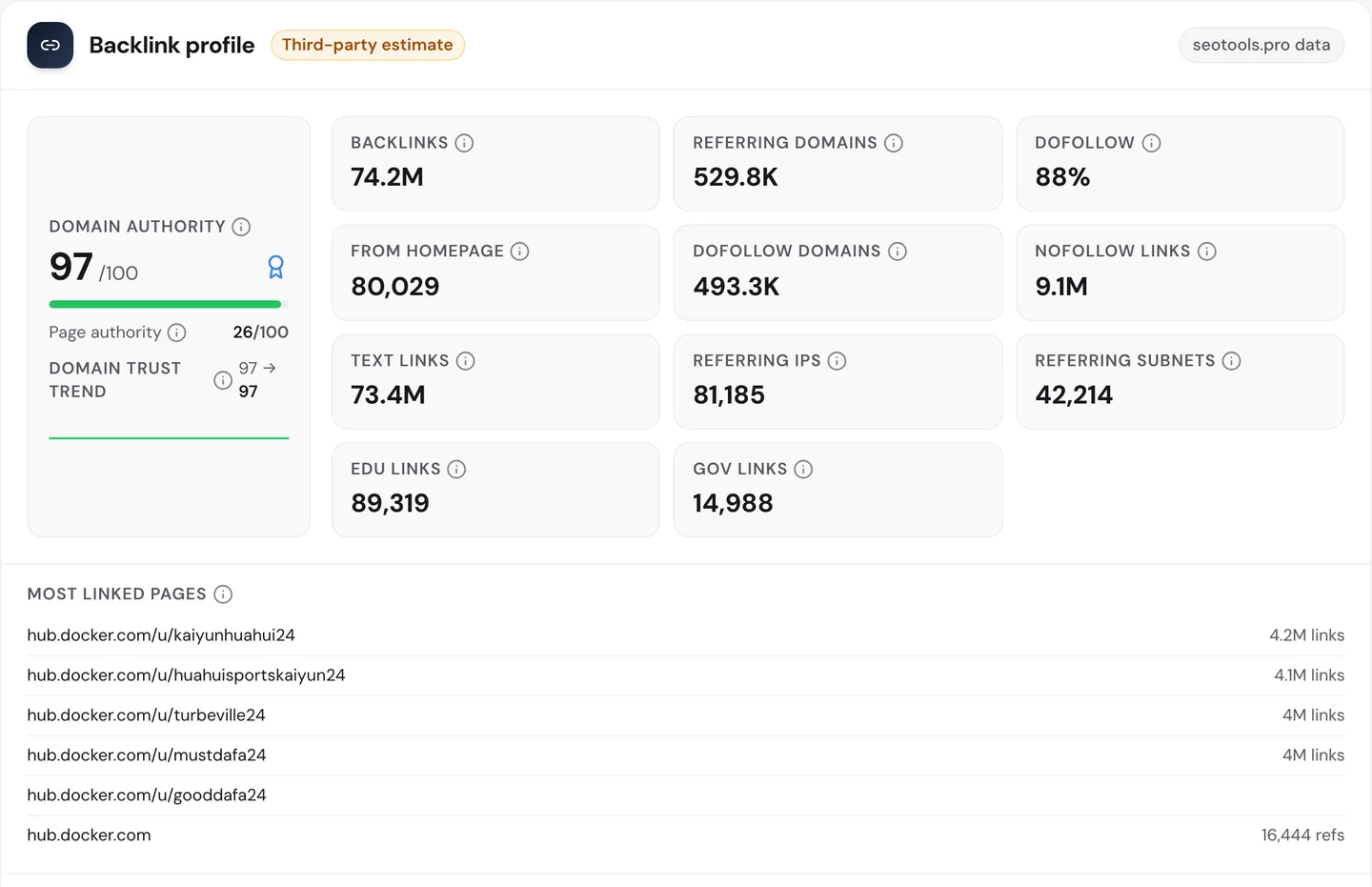Click the 493.3K dofollow domains value
The image size is (1372, 887).
pyautogui.click(x=736, y=287)
